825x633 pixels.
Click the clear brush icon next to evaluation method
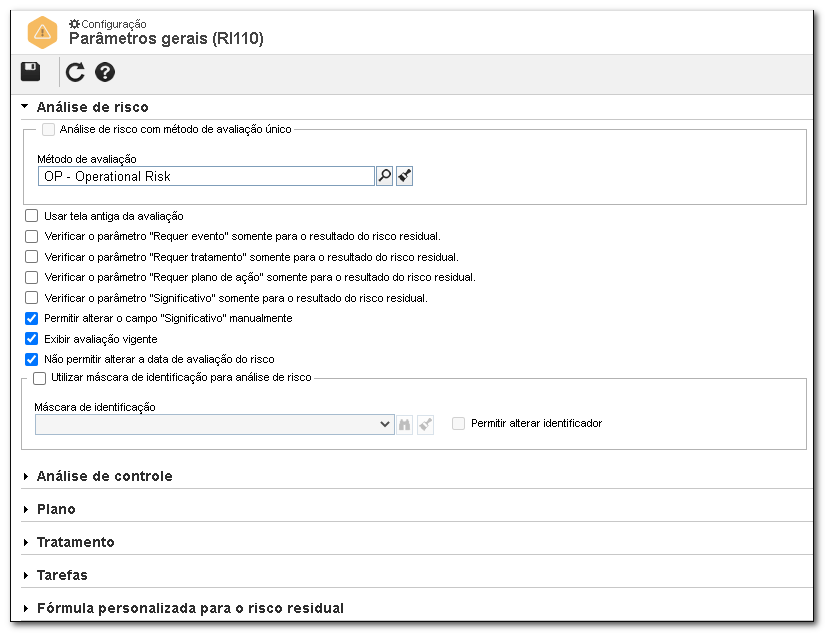(405, 176)
